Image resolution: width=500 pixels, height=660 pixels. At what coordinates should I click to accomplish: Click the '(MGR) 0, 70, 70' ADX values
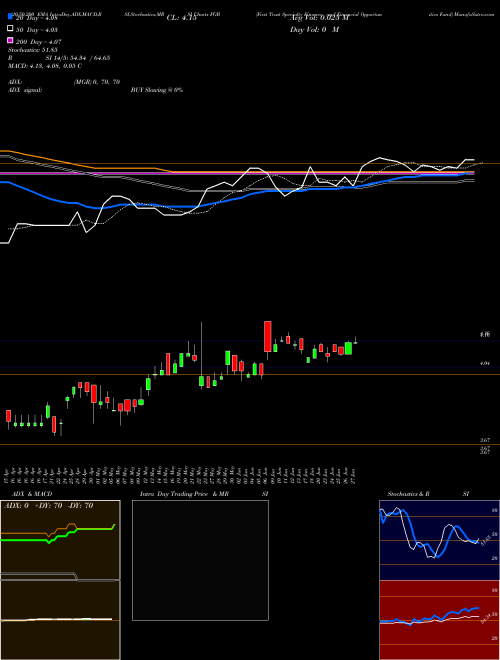click(x=97, y=82)
